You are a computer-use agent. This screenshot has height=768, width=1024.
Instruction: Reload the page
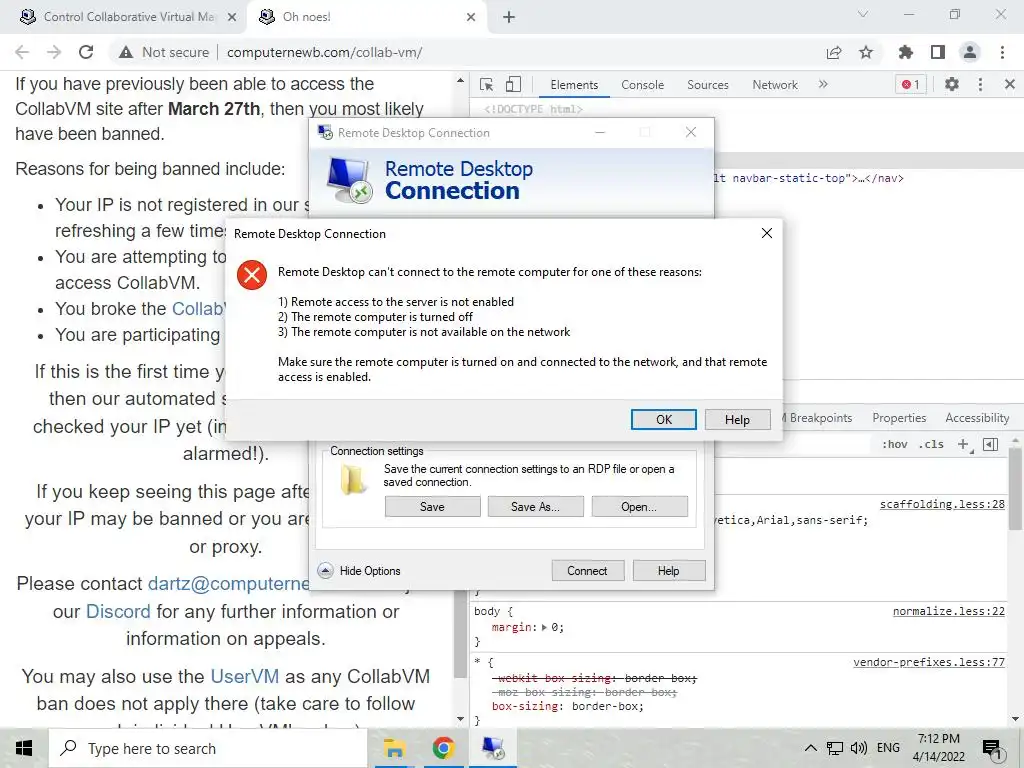86,52
